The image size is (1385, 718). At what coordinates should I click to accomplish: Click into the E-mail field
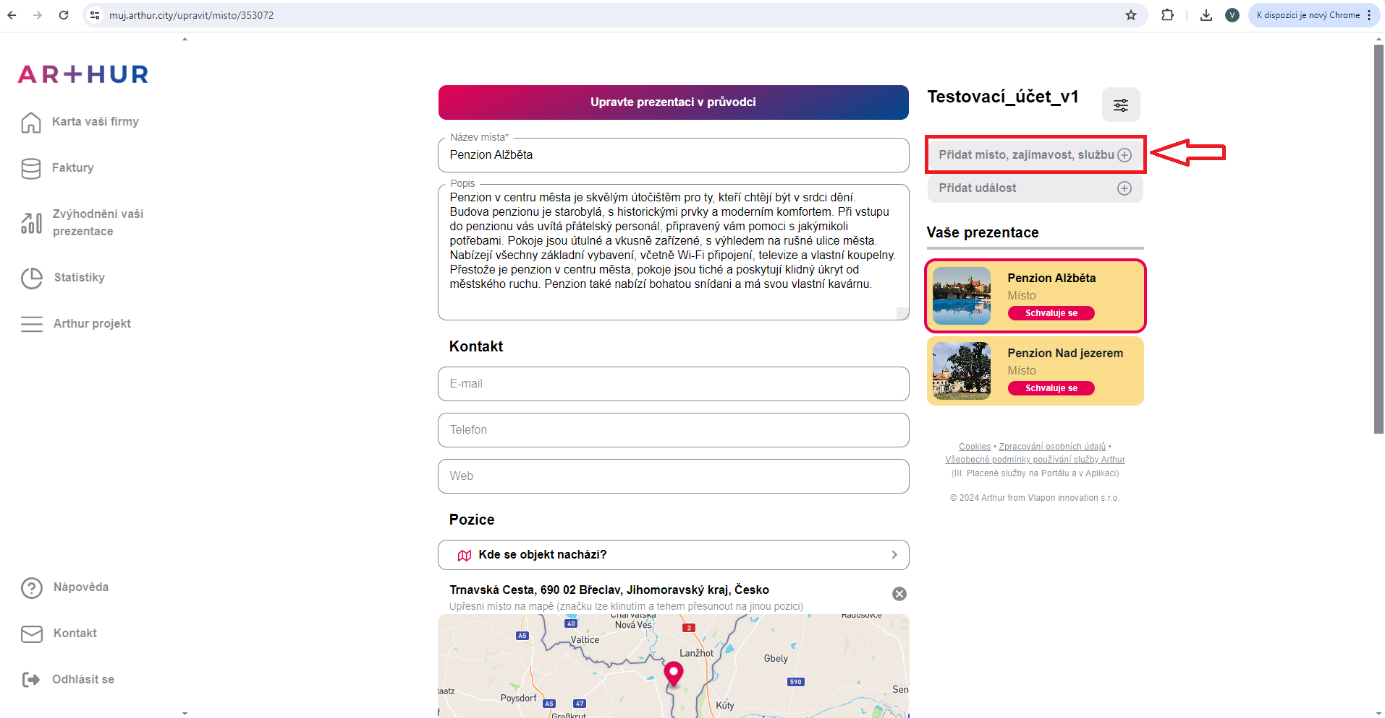pos(673,384)
